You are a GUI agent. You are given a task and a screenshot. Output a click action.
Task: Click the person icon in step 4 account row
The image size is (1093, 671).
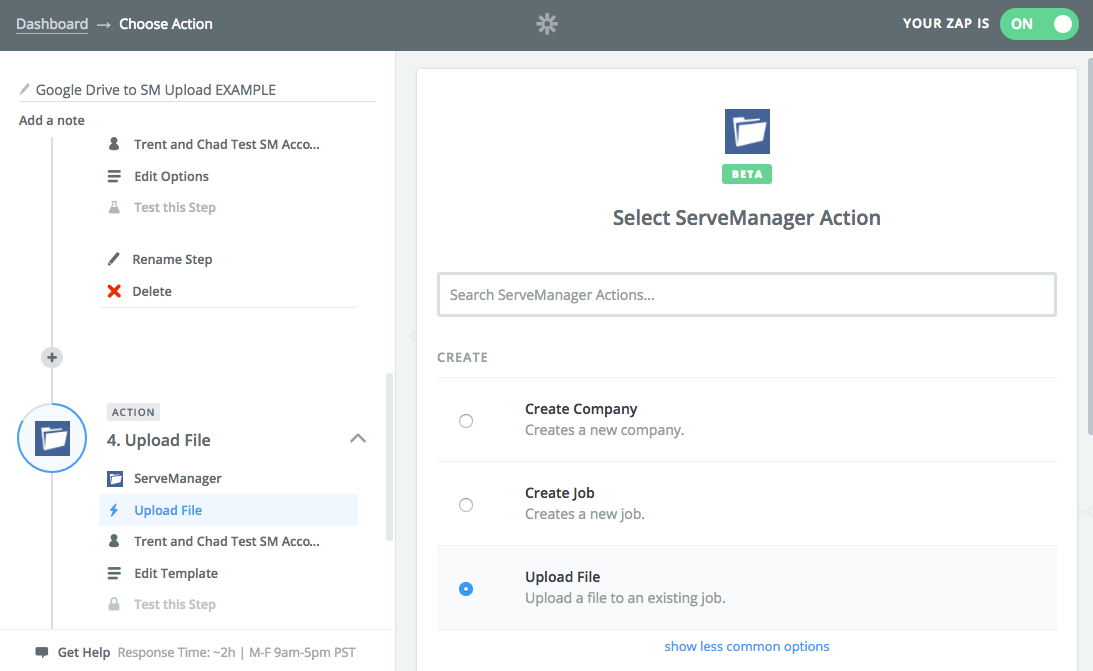114,541
